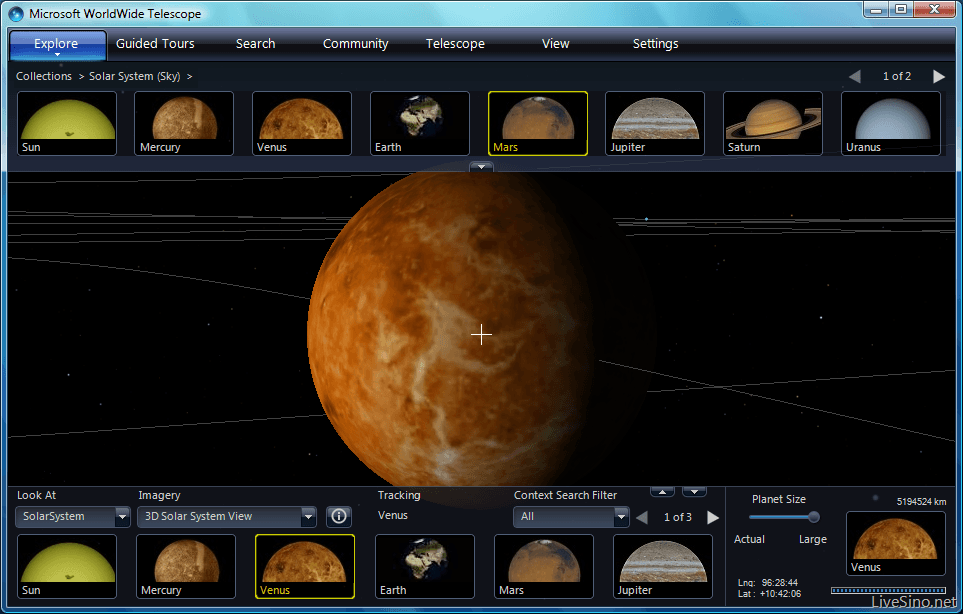Select Venus thumbnail in top collection
The height and width of the screenshot is (614, 963).
click(x=302, y=123)
